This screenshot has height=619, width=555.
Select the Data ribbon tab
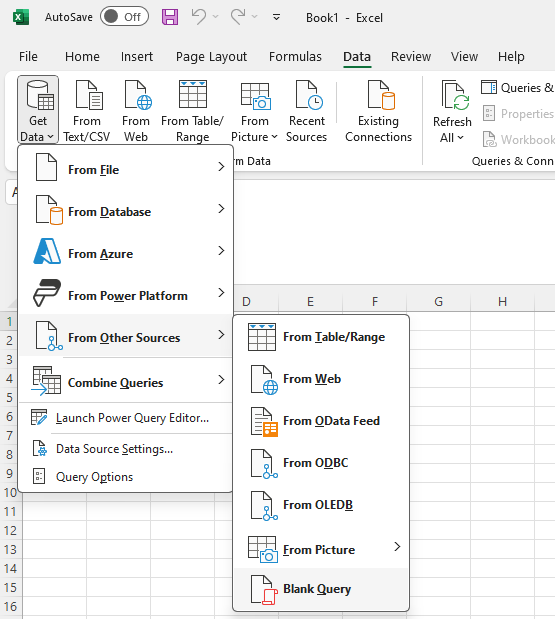point(357,57)
